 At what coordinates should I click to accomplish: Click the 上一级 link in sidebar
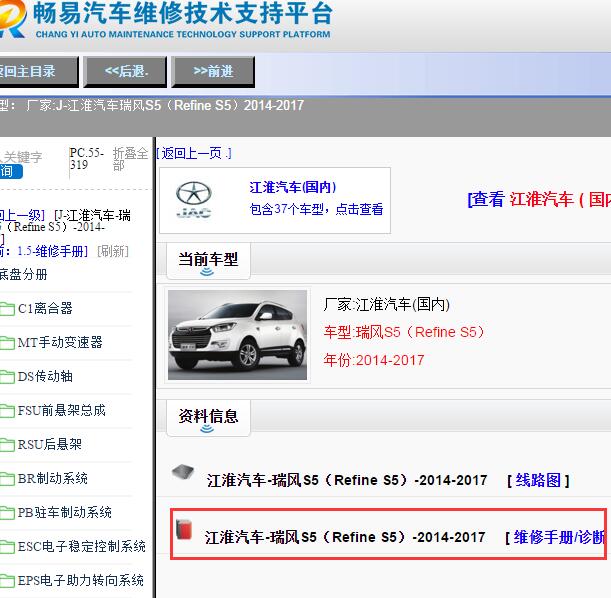coord(22,215)
